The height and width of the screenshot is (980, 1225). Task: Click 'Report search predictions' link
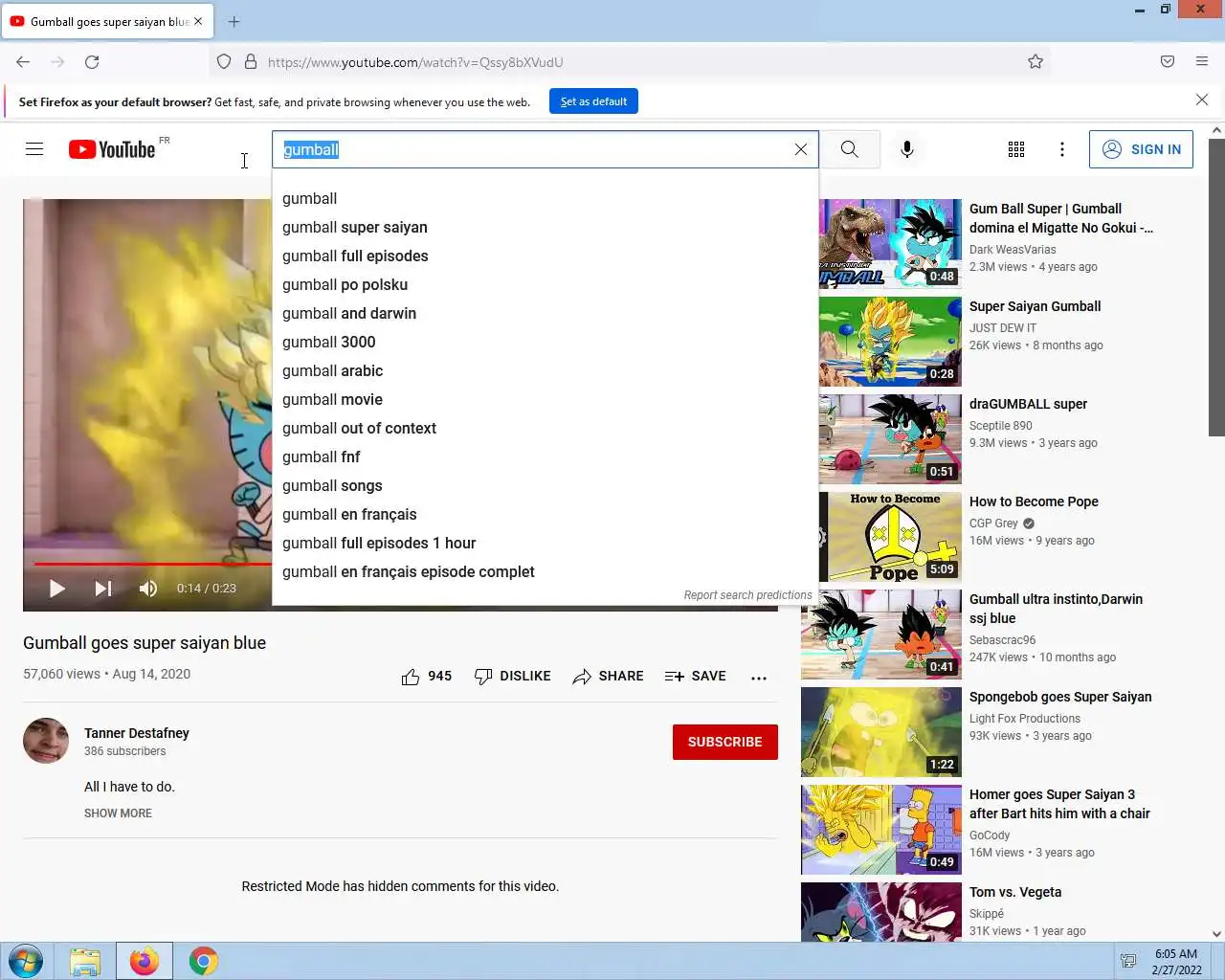747,595
